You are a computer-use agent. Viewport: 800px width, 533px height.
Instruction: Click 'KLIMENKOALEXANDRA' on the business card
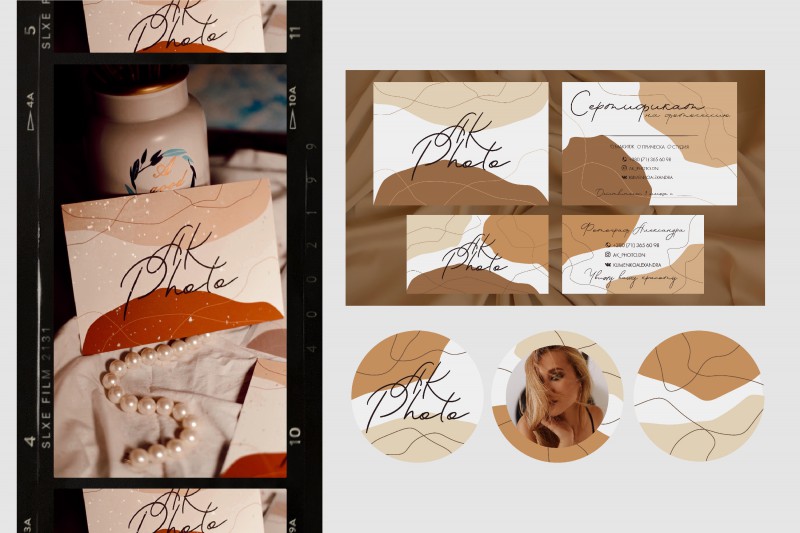[x=637, y=265]
